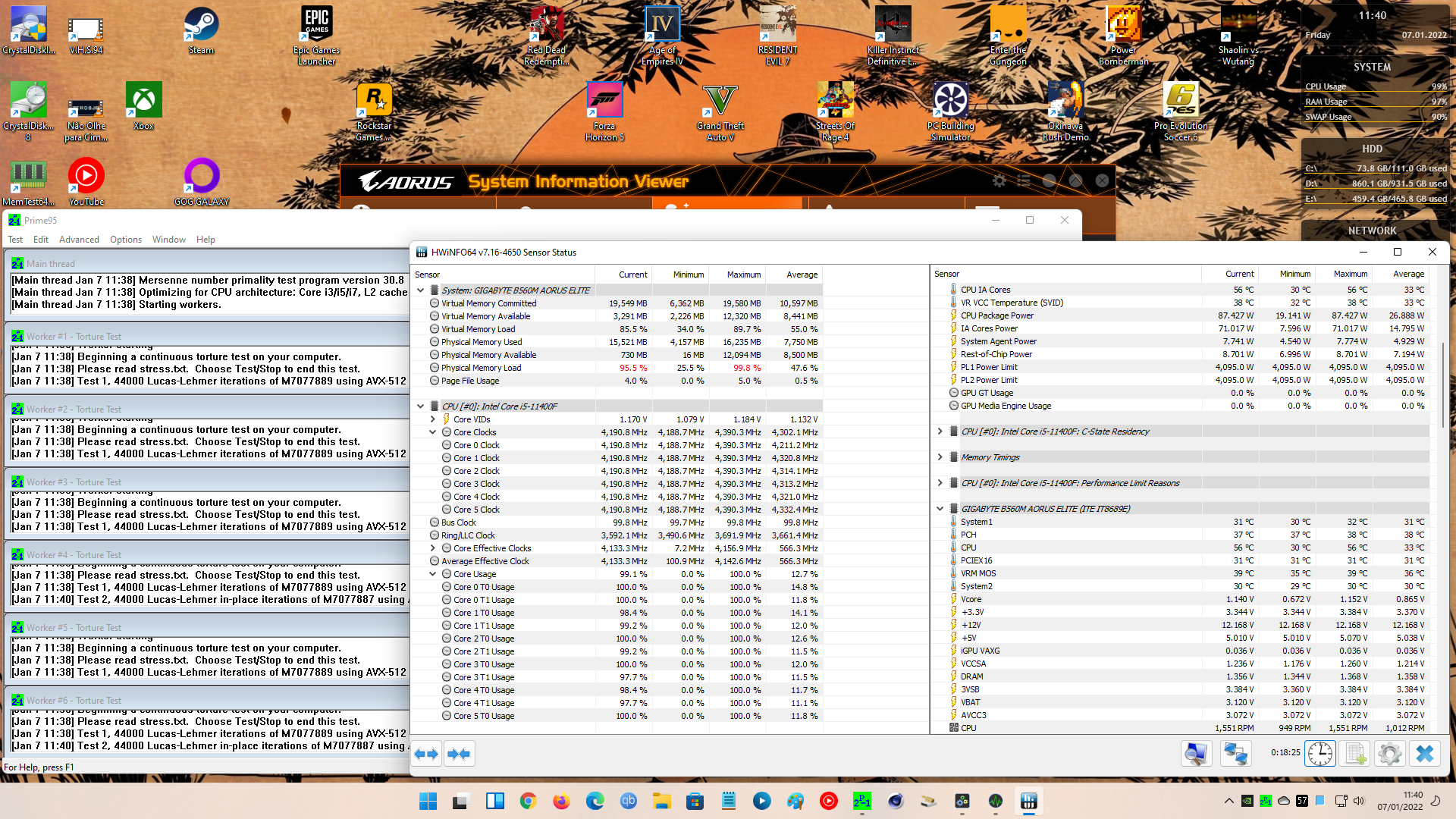This screenshot has height=819, width=1456.
Task: Start logging with sheet-plus icon
Action: (x=1355, y=754)
